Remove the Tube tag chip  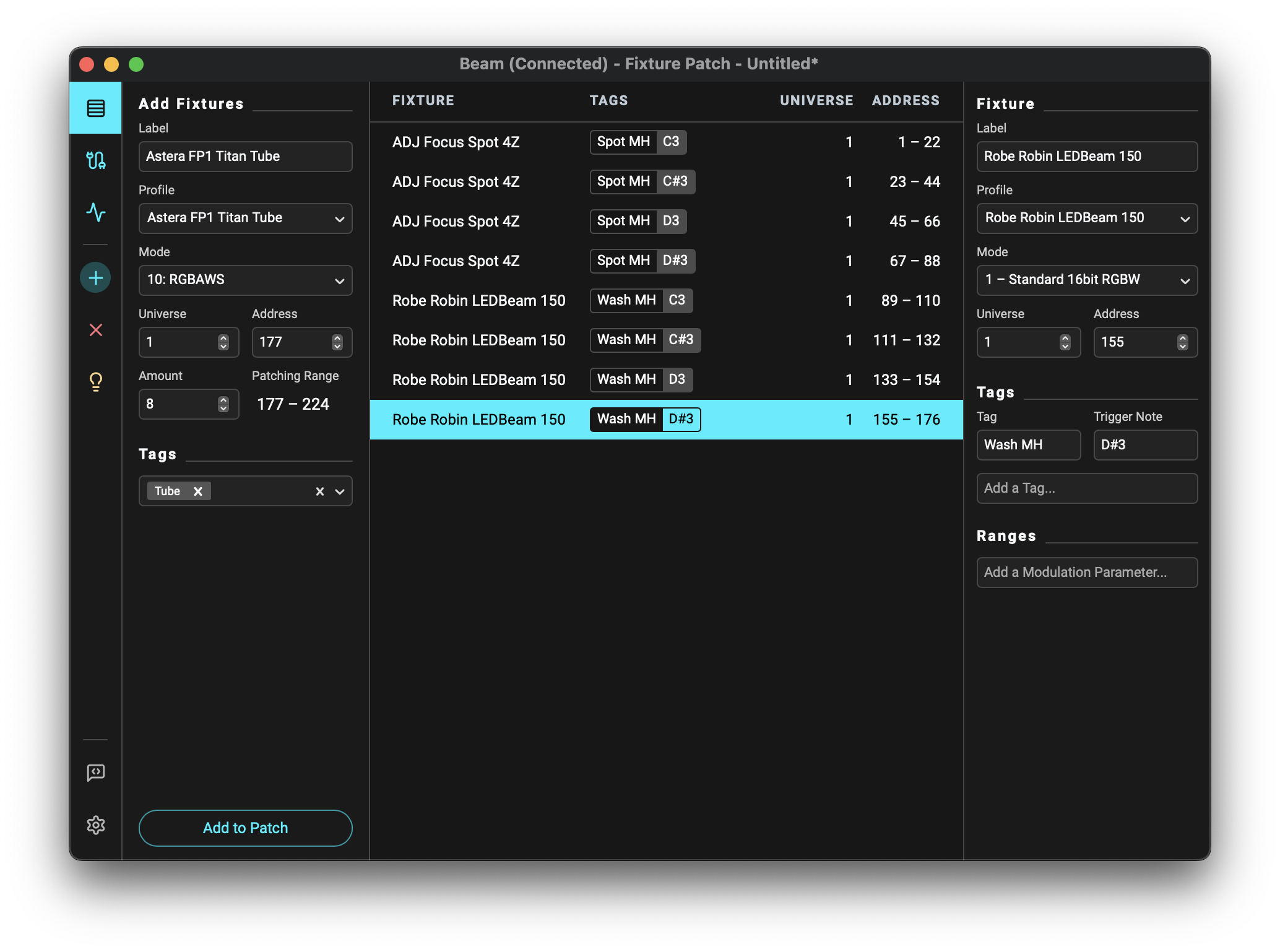pos(198,491)
